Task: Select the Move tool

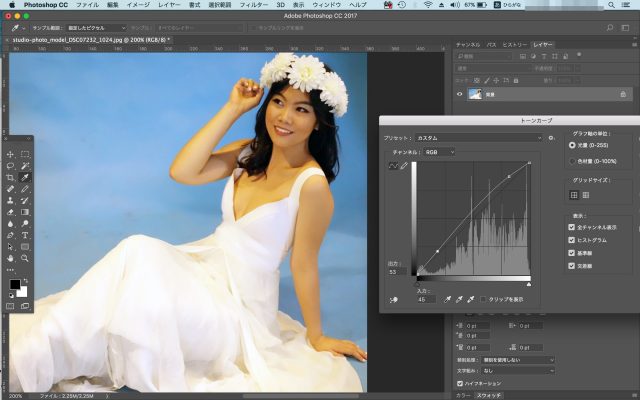Action: (x=10, y=154)
